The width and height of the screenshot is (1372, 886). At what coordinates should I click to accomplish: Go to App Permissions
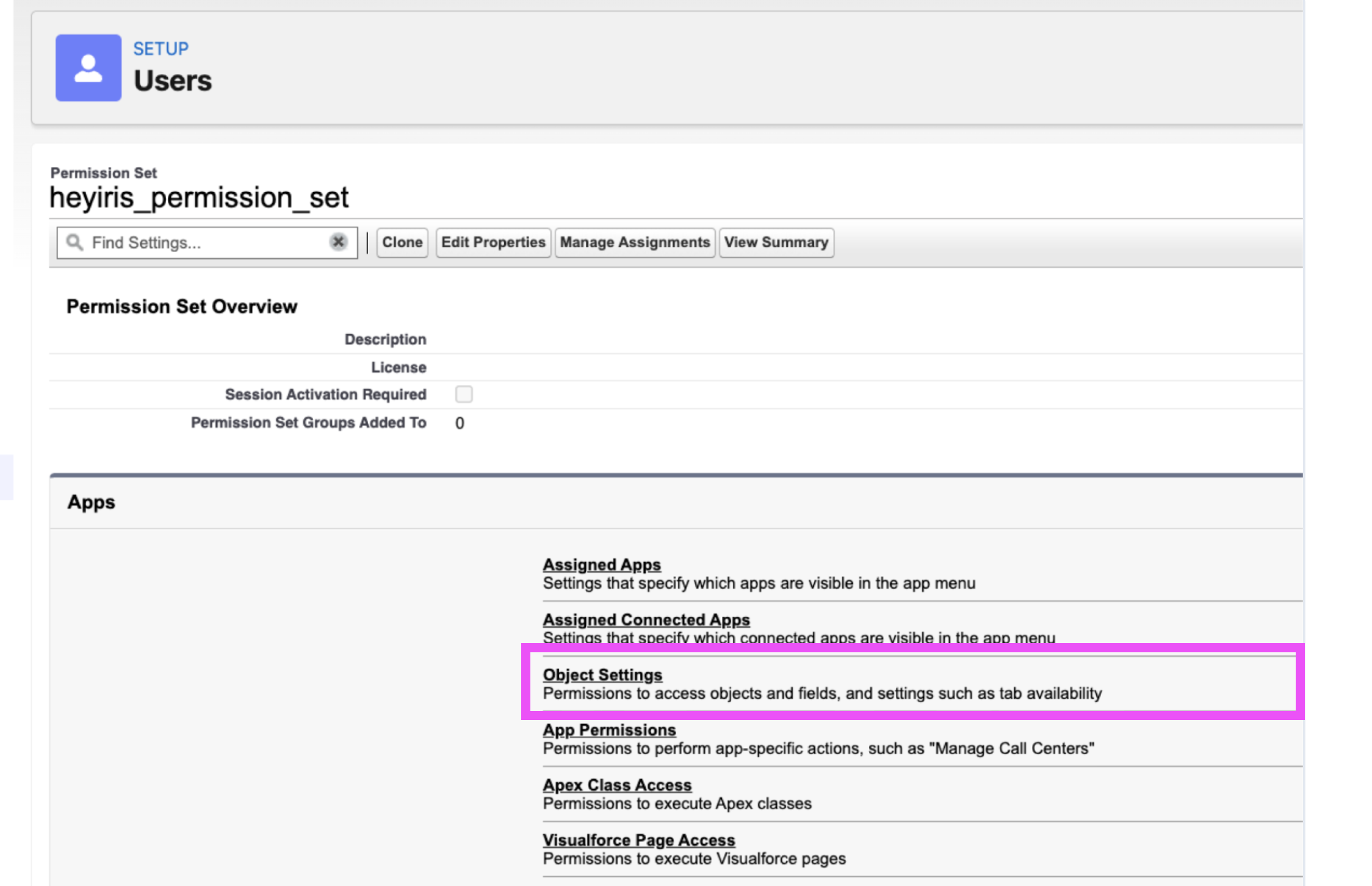point(609,730)
